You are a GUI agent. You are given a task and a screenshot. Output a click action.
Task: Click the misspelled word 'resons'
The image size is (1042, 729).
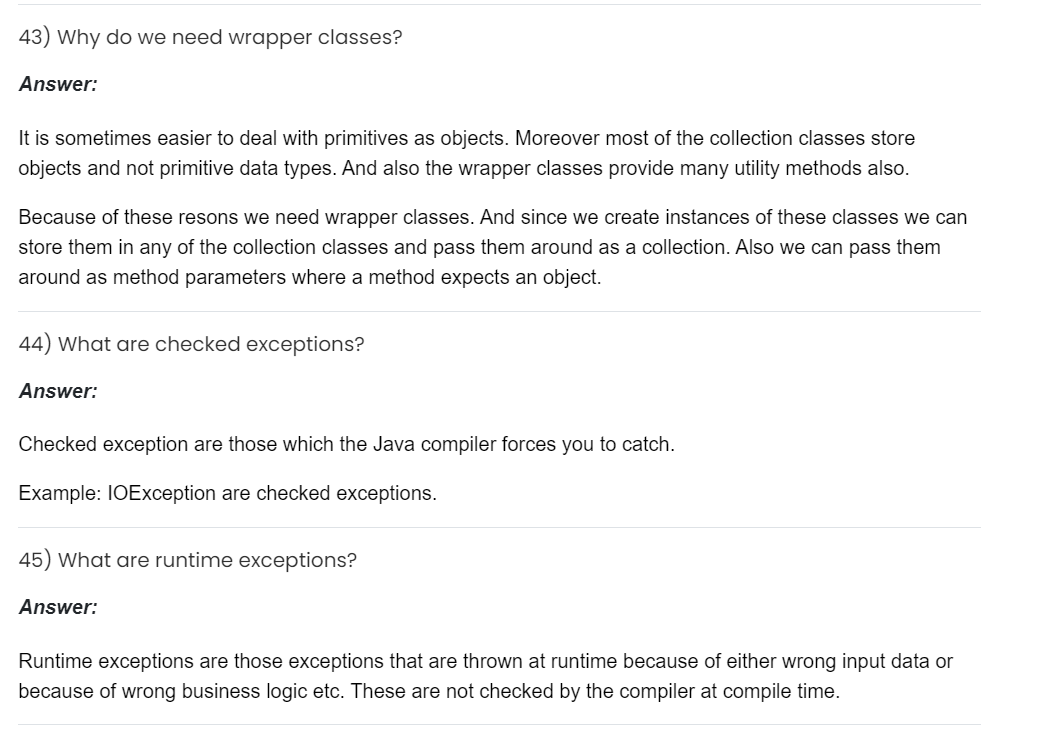point(206,217)
